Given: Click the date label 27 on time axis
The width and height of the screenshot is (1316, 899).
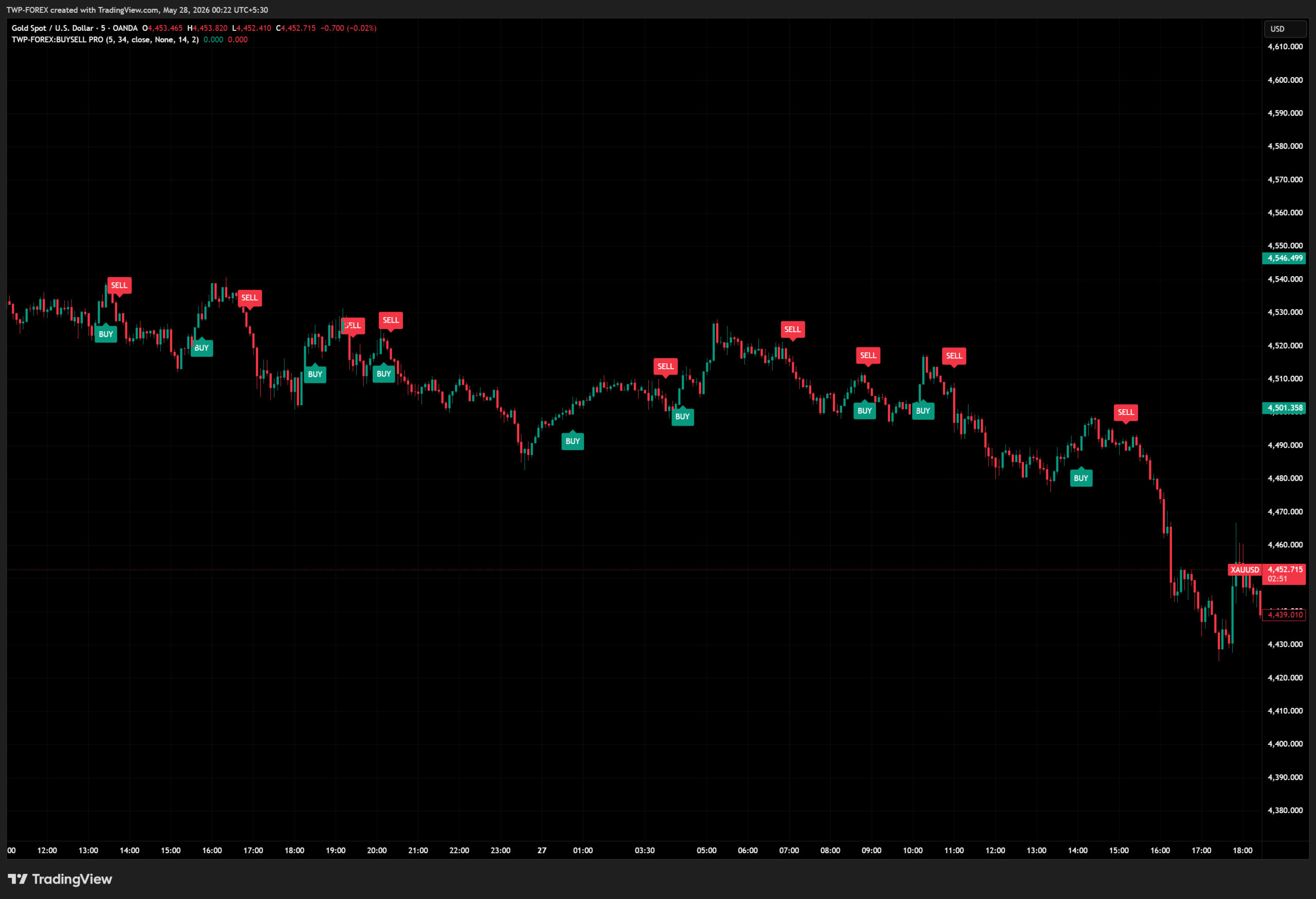Looking at the screenshot, I should click(x=542, y=850).
